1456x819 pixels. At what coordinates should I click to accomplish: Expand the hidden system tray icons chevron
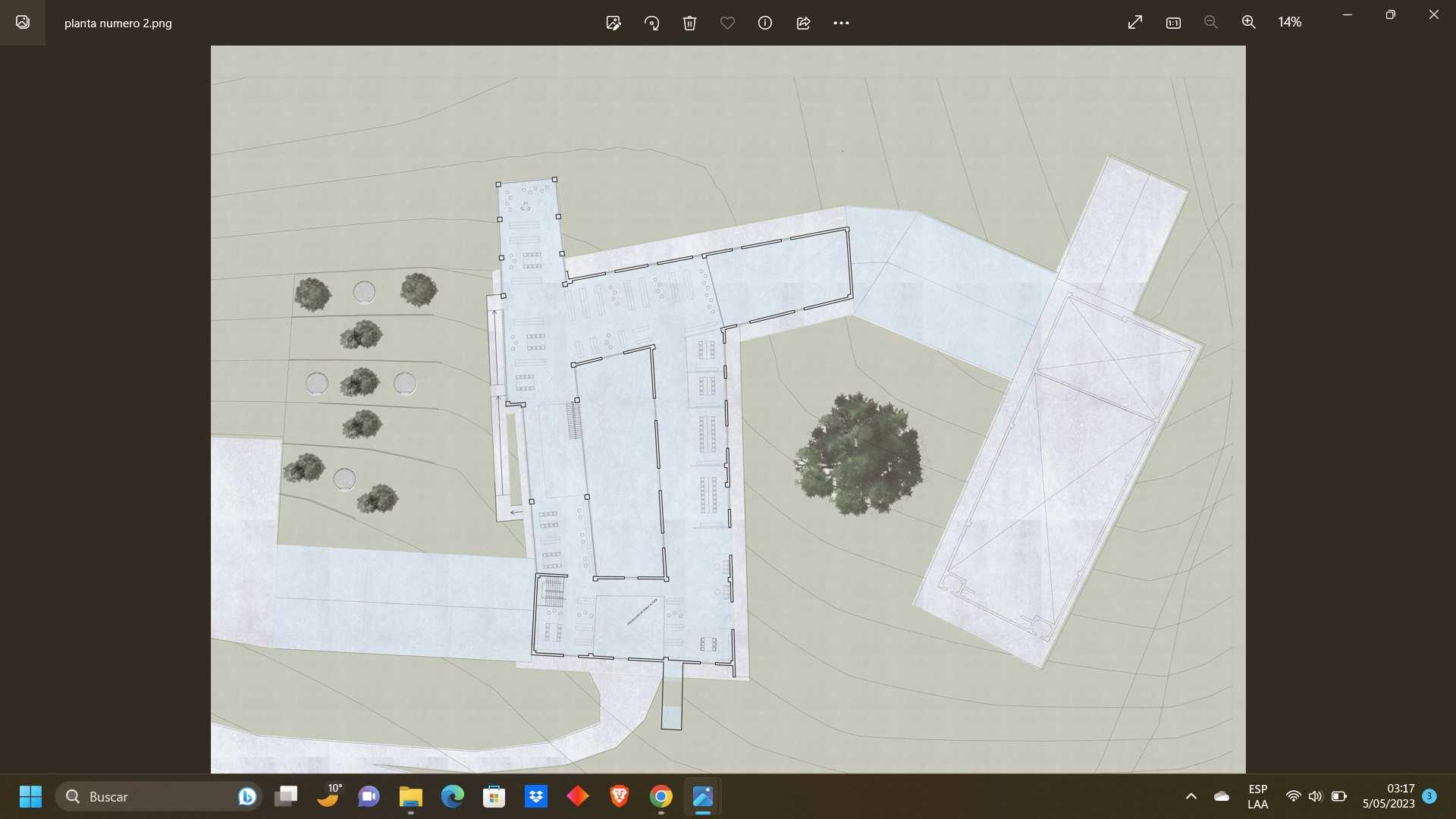pos(1191,796)
